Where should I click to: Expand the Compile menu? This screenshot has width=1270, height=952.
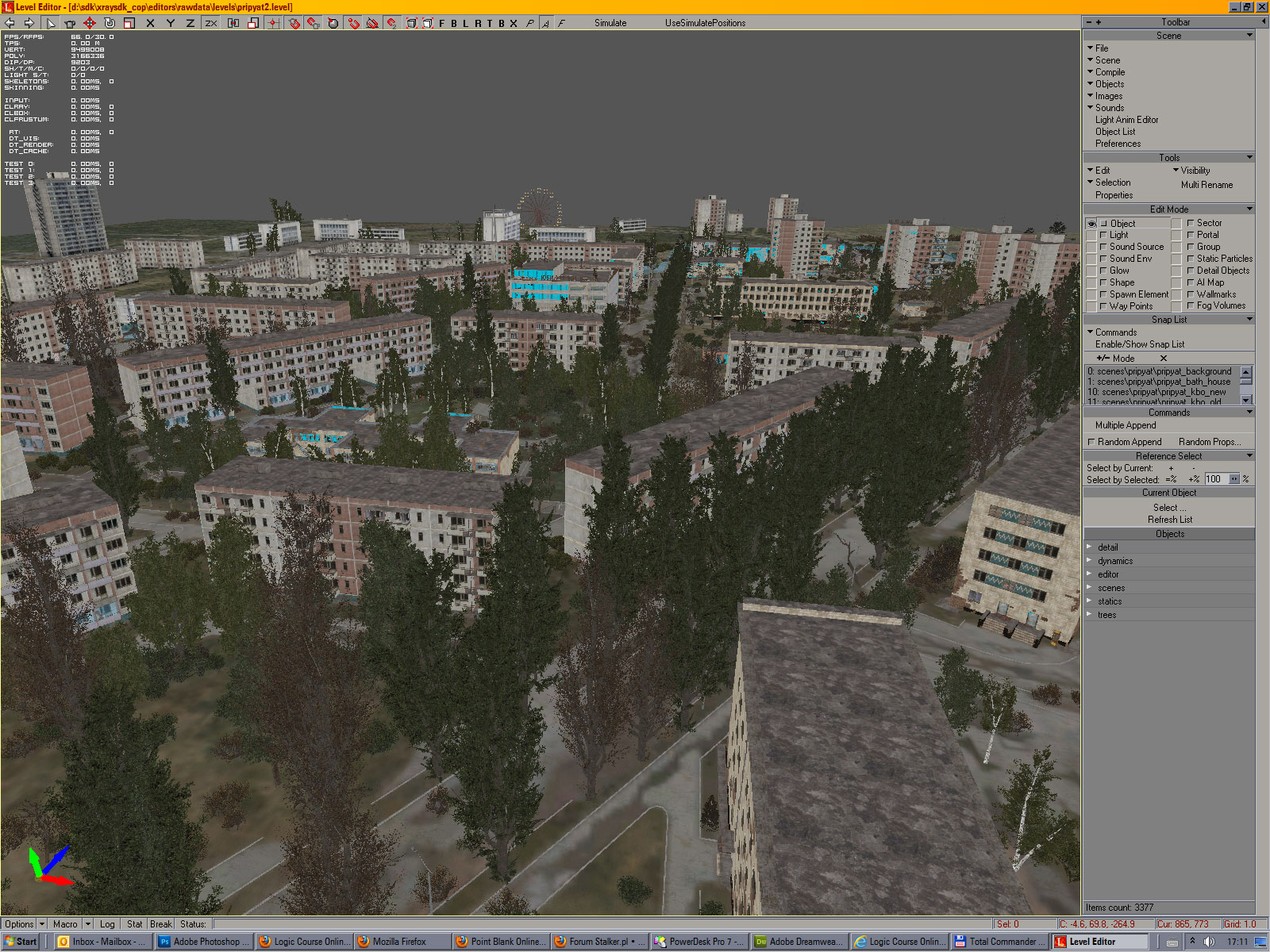point(1106,72)
